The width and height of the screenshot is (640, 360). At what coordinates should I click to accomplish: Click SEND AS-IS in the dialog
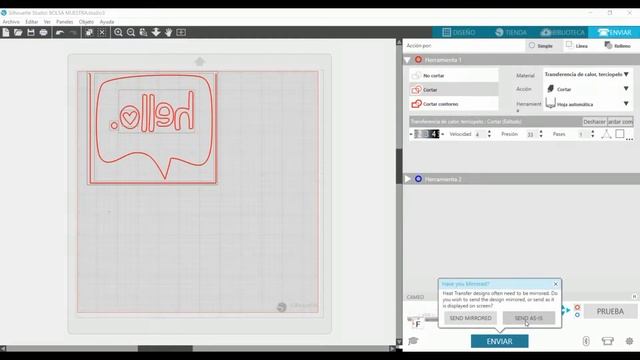click(x=529, y=318)
